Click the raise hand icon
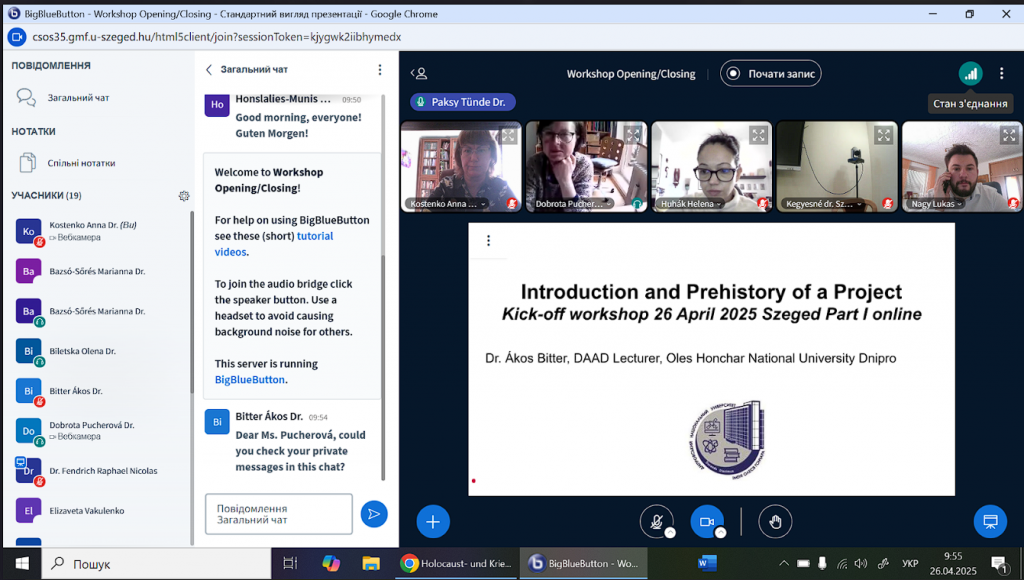Screen dimensions: 1024x580 774,521
